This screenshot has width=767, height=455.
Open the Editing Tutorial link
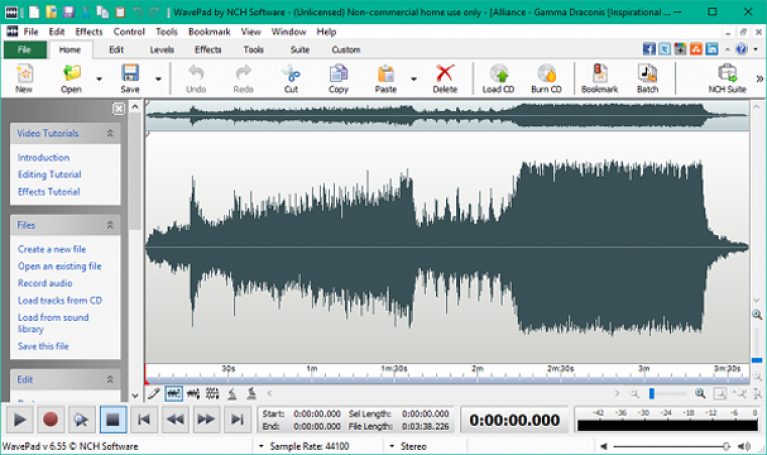pyautogui.click(x=49, y=175)
